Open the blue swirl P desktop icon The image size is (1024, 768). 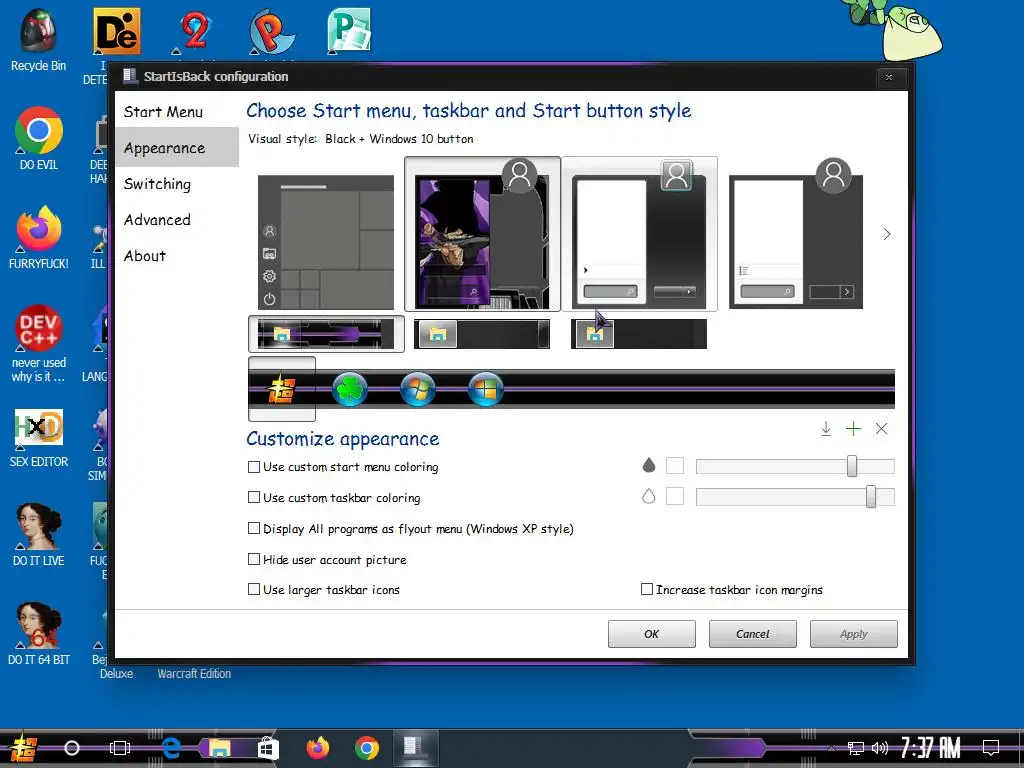(x=272, y=31)
